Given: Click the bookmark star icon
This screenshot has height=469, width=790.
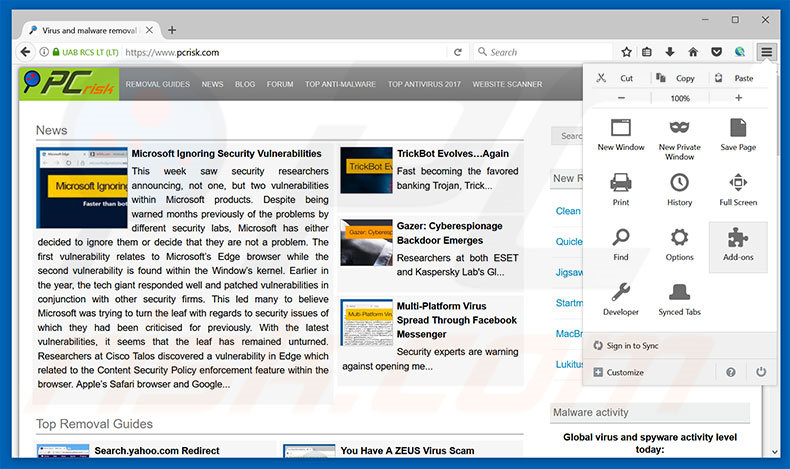Looking at the screenshot, I should tap(626, 52).
